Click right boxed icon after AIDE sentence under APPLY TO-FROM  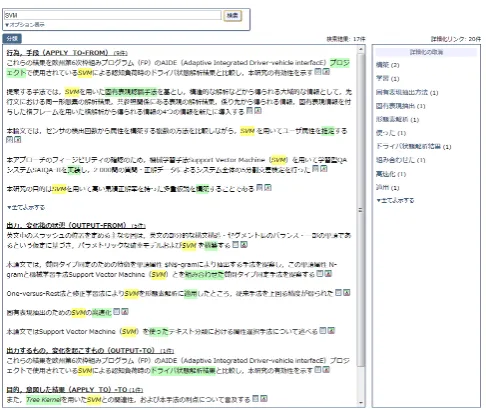click(x=326, y=72)
